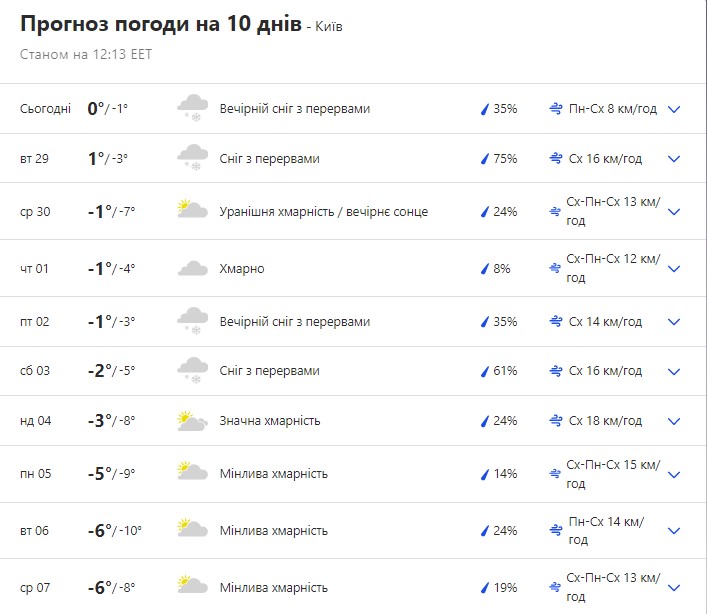The image size is (707, 614).
Task: Expand the вт 29 forecast row
Action: coord(674,158)
